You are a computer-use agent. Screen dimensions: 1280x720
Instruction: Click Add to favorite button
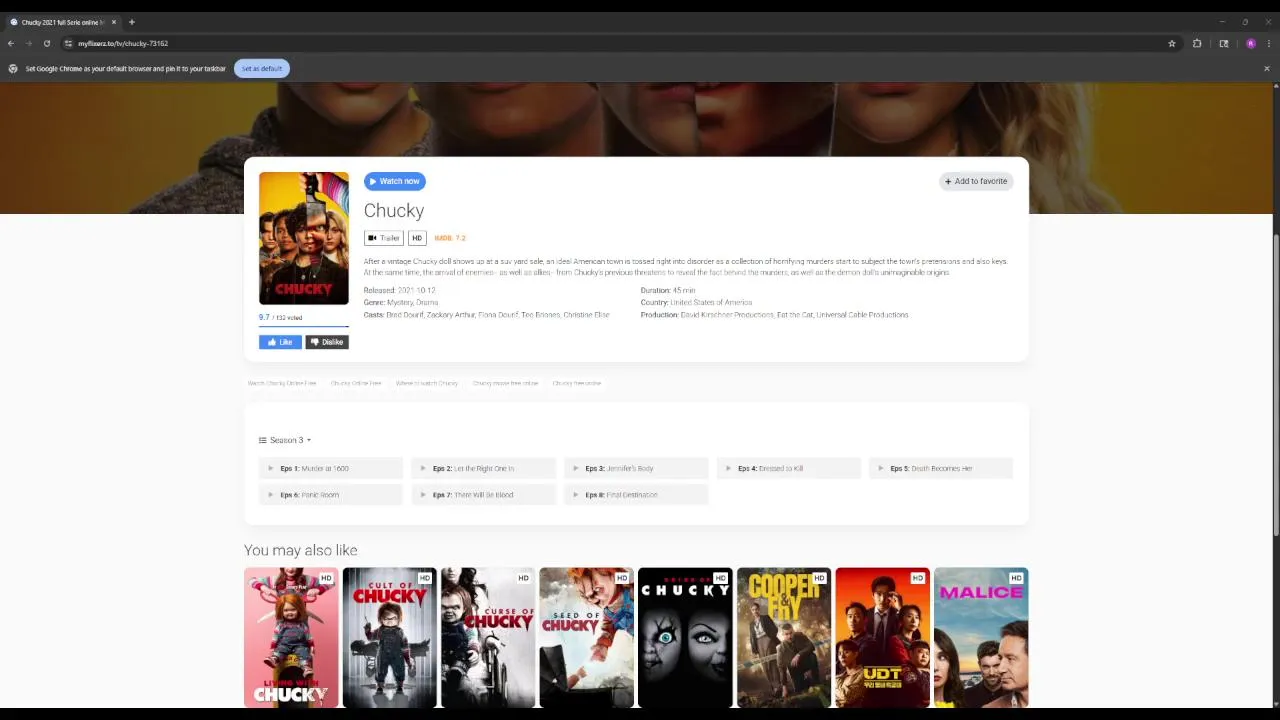(x=976, y=181)
